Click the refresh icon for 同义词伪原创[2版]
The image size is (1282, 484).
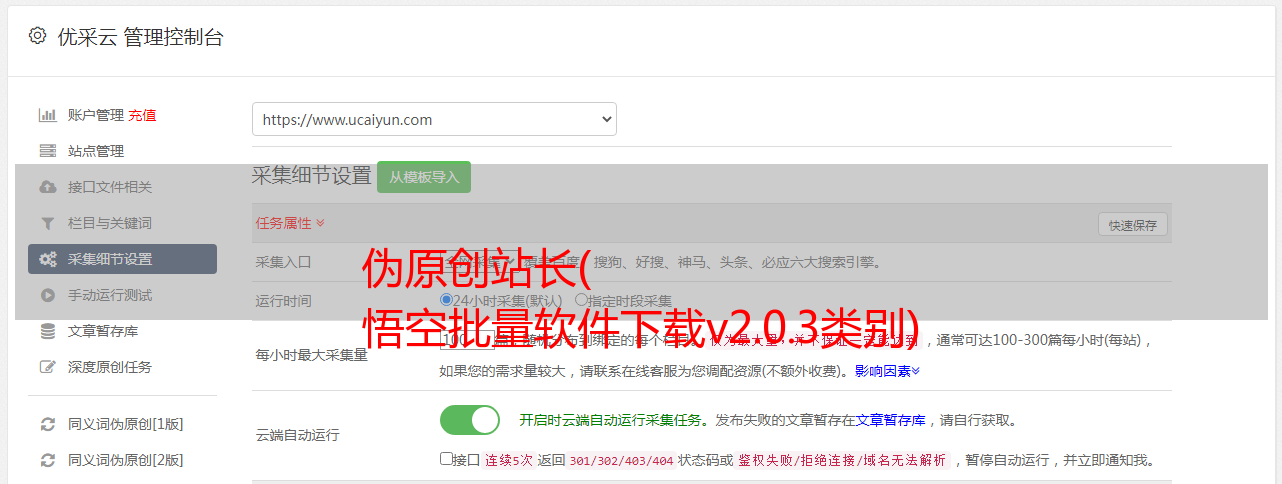click(47, 460)
